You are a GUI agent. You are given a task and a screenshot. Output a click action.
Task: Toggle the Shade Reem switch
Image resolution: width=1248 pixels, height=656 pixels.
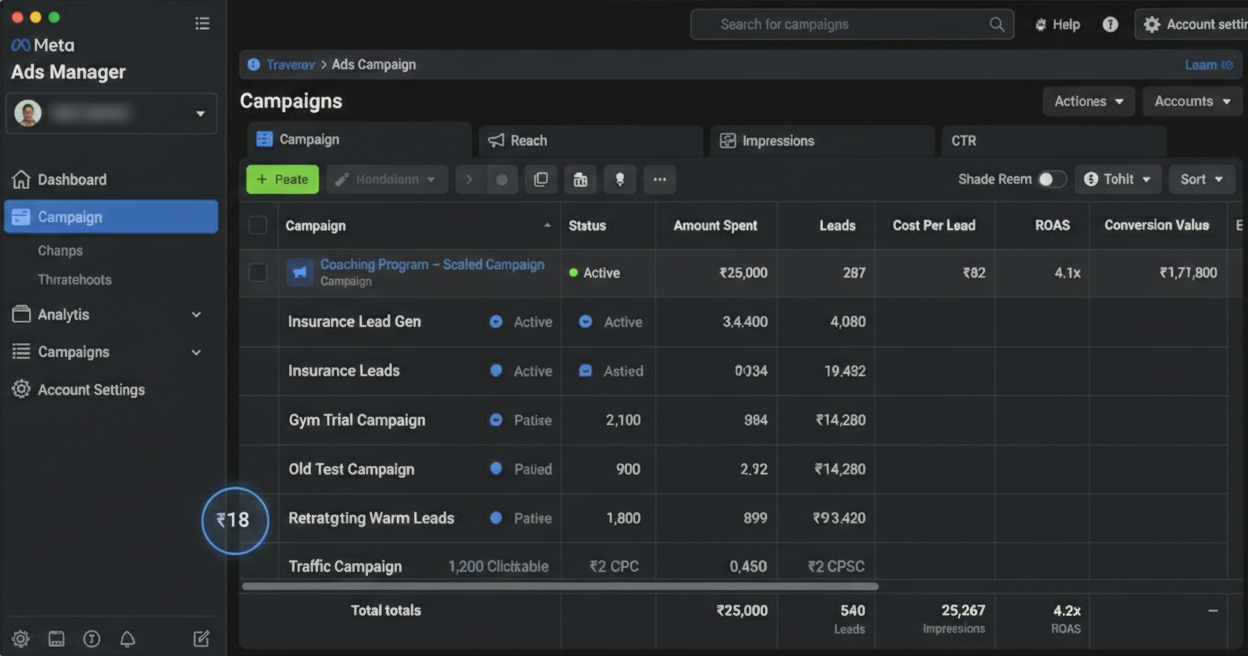(x=1051, y=179)
